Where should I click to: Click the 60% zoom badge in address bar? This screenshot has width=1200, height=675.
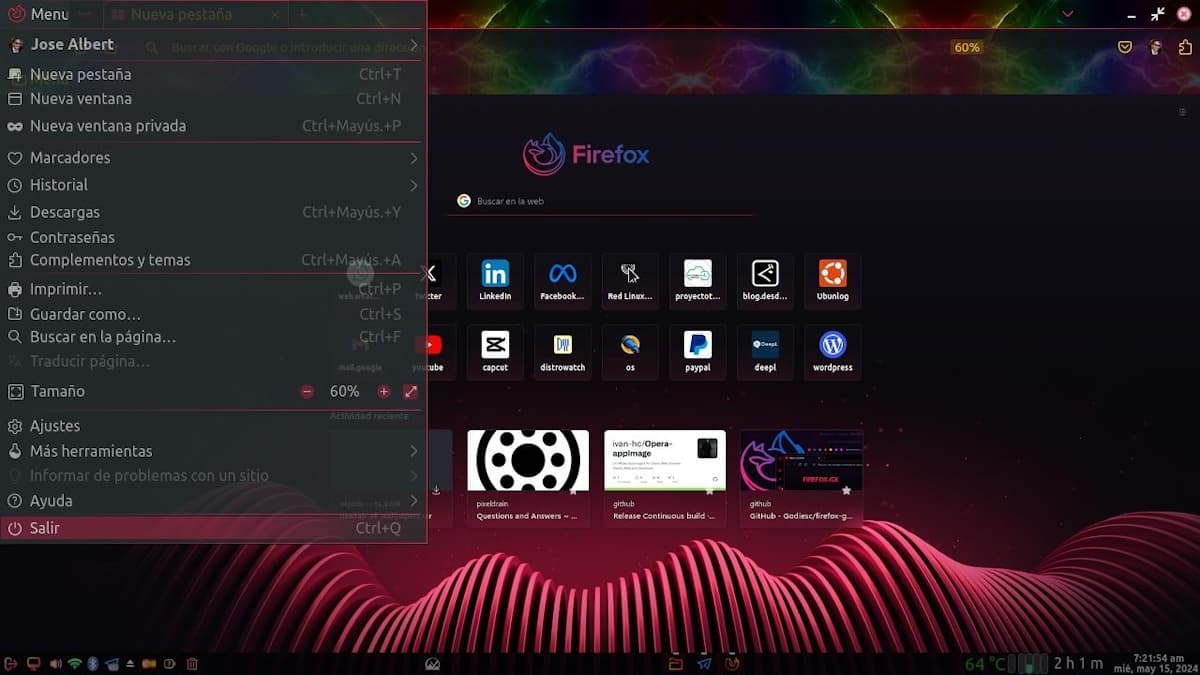pos(967,47)
